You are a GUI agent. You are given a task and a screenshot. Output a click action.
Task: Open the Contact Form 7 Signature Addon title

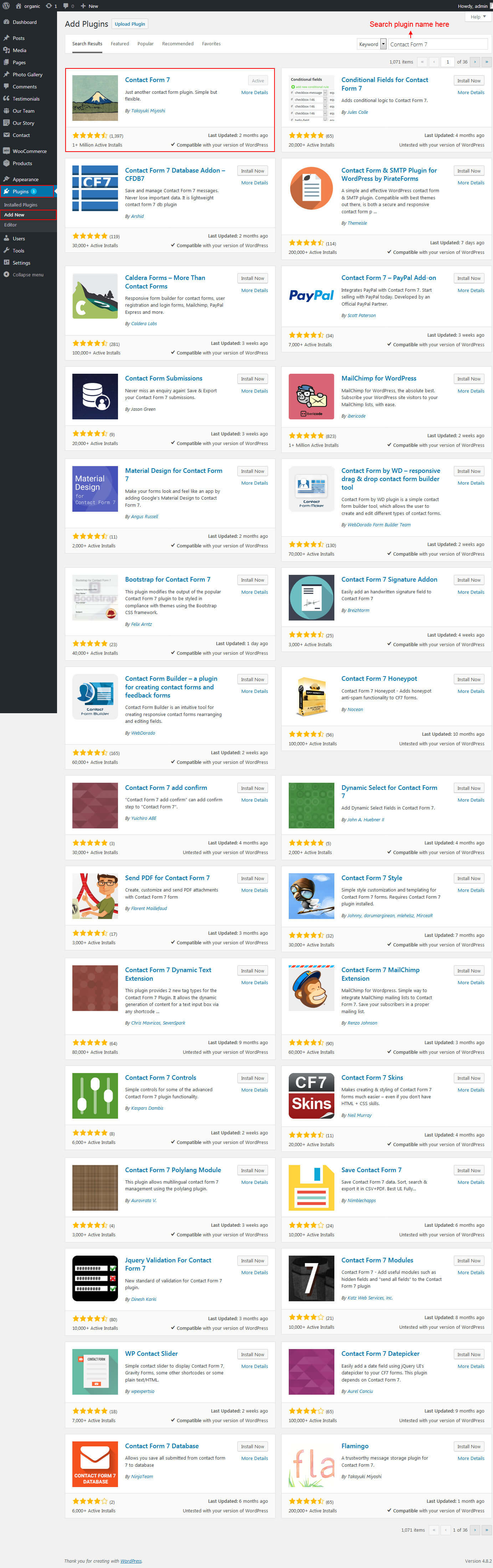[389, 579]
